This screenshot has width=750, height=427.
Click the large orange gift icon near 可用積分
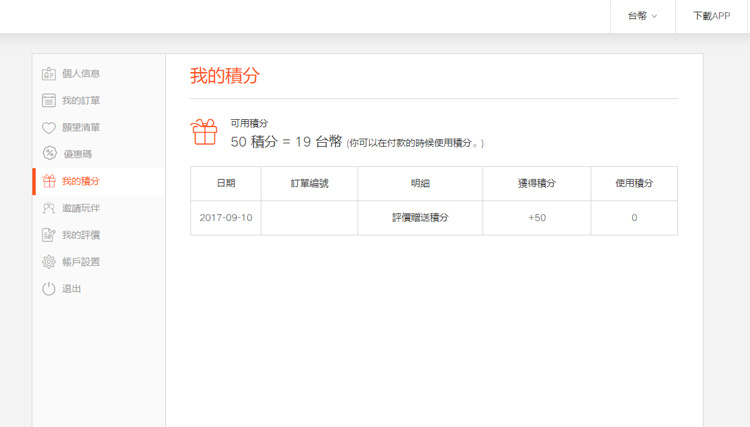tap(204, 132)
